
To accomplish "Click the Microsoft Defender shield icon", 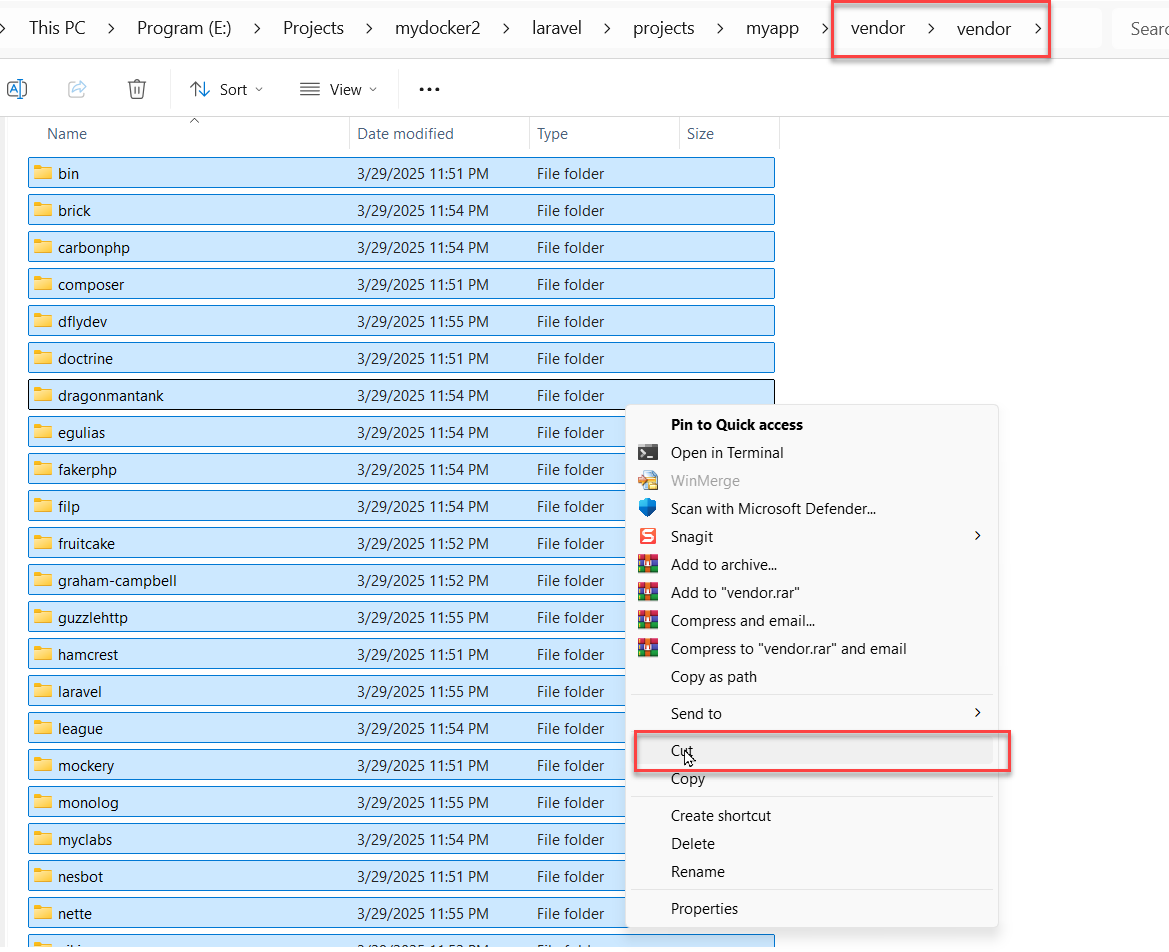I will (648, 508).
